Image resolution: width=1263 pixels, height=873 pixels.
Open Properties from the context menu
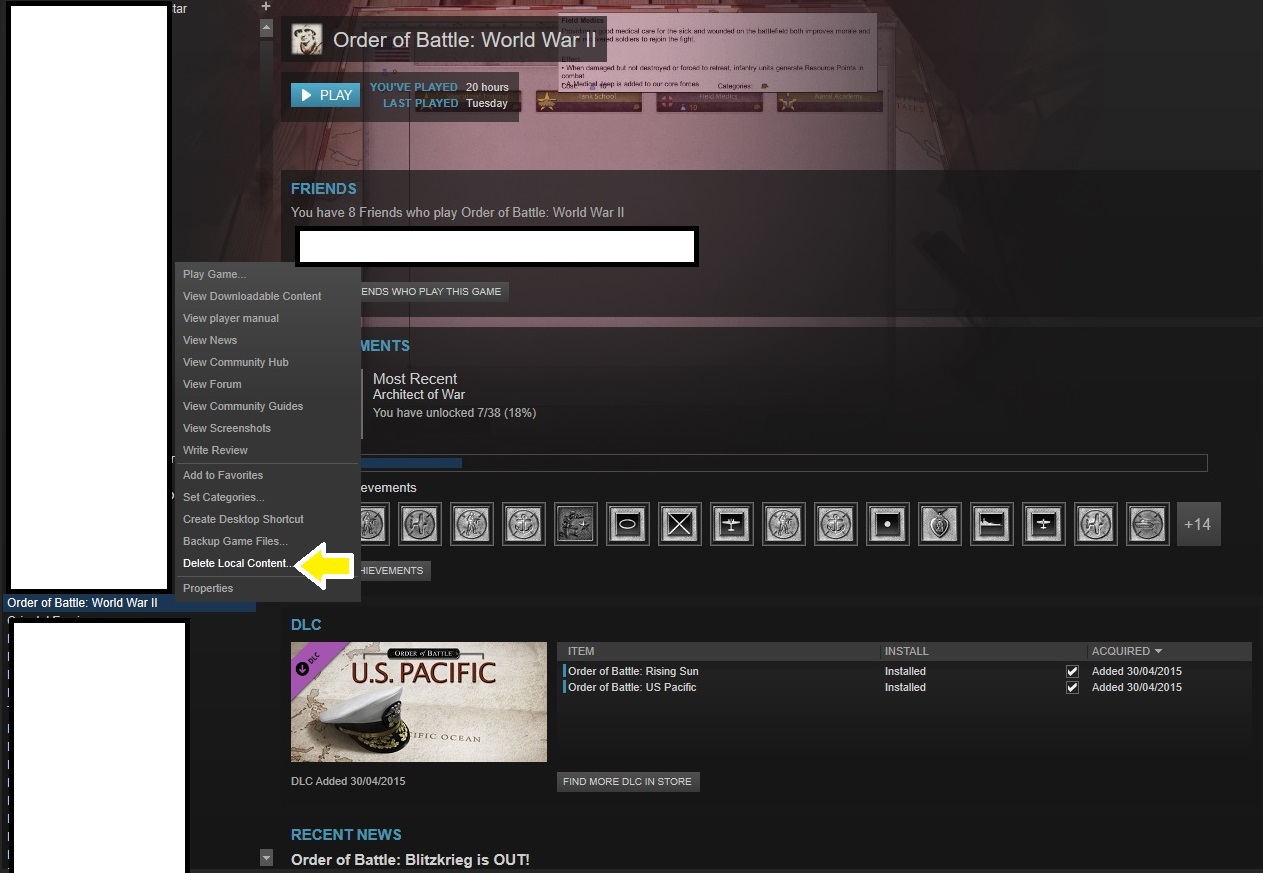click(208, 588)
